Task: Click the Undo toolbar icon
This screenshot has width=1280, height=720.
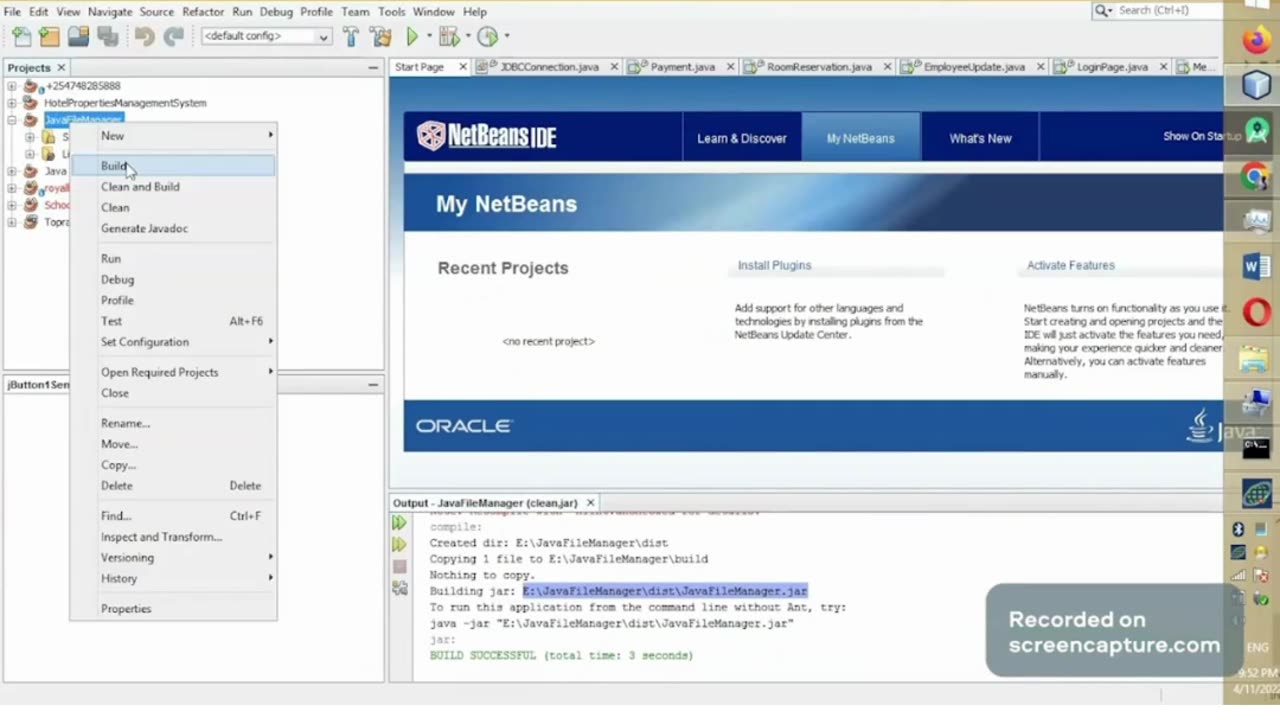Action: tap(145, 37)
